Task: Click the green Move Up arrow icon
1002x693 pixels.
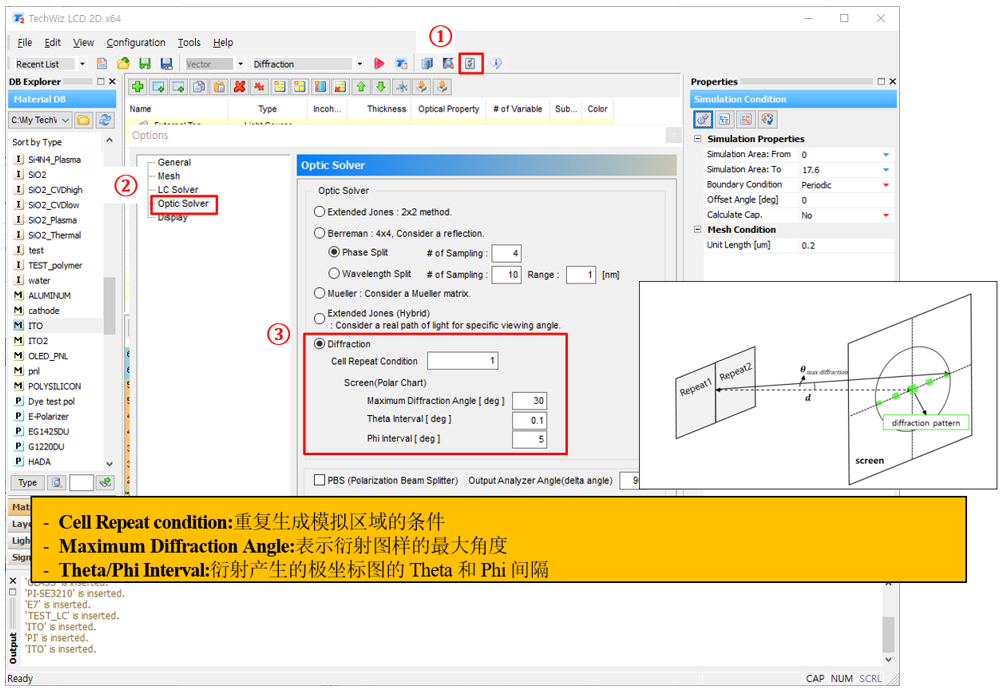Action: point(361,87)
